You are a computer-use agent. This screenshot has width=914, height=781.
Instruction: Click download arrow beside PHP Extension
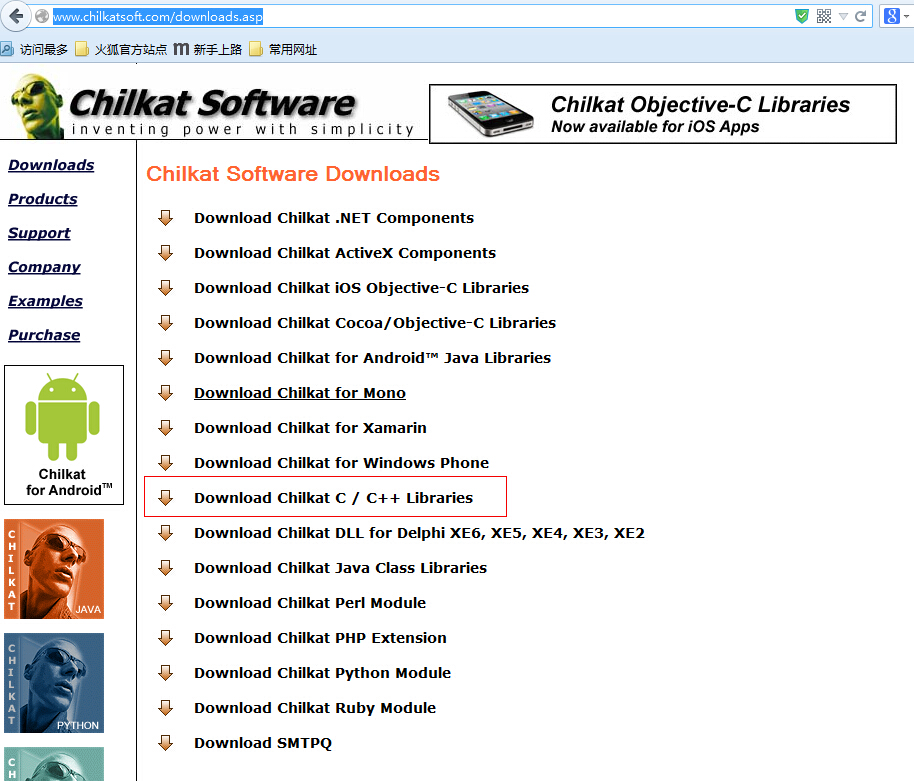[x=166, y=638]
